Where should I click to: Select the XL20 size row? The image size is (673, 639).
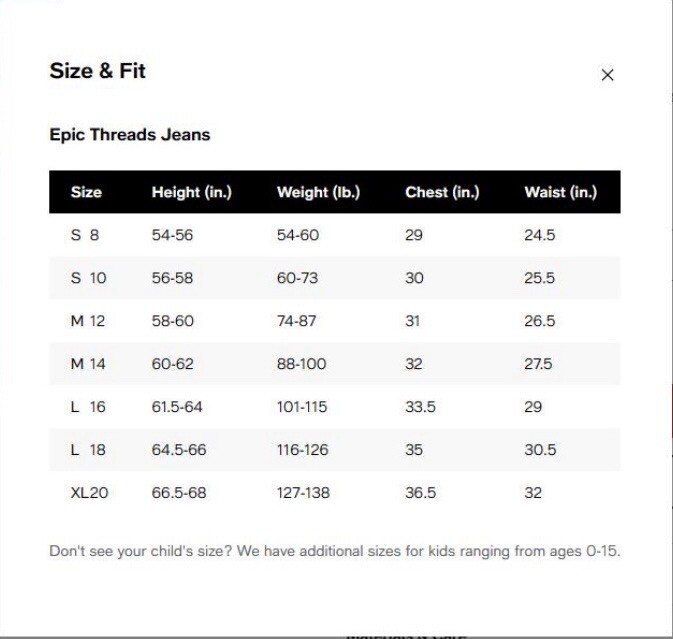pos(335,492)
